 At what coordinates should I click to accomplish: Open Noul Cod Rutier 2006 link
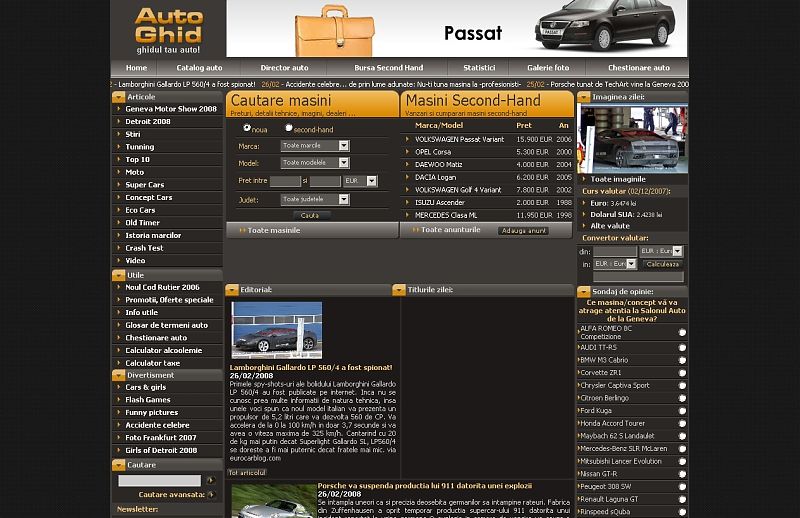[x=162, y=287]
